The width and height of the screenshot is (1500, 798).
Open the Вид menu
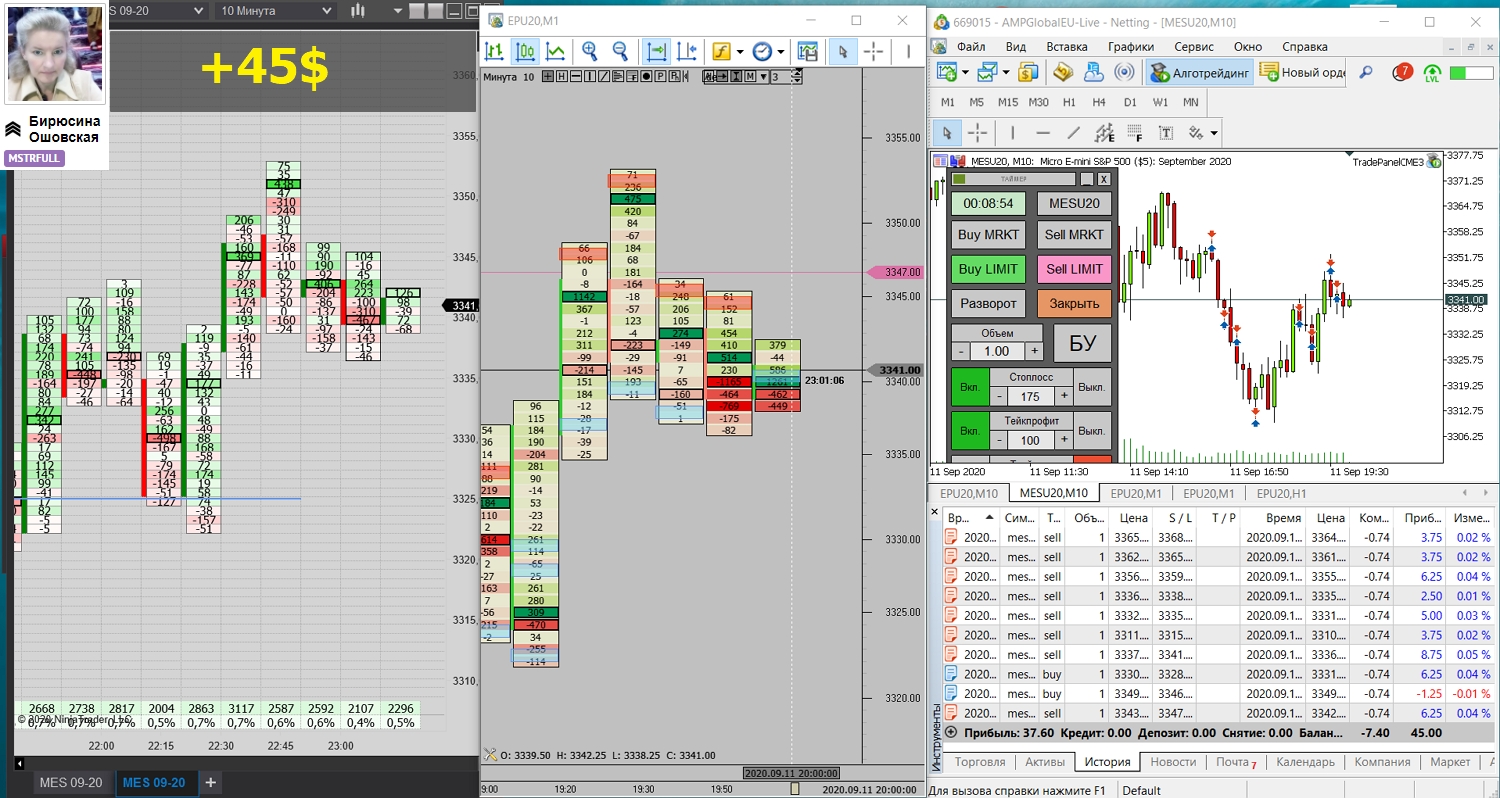coord(1016,47)
